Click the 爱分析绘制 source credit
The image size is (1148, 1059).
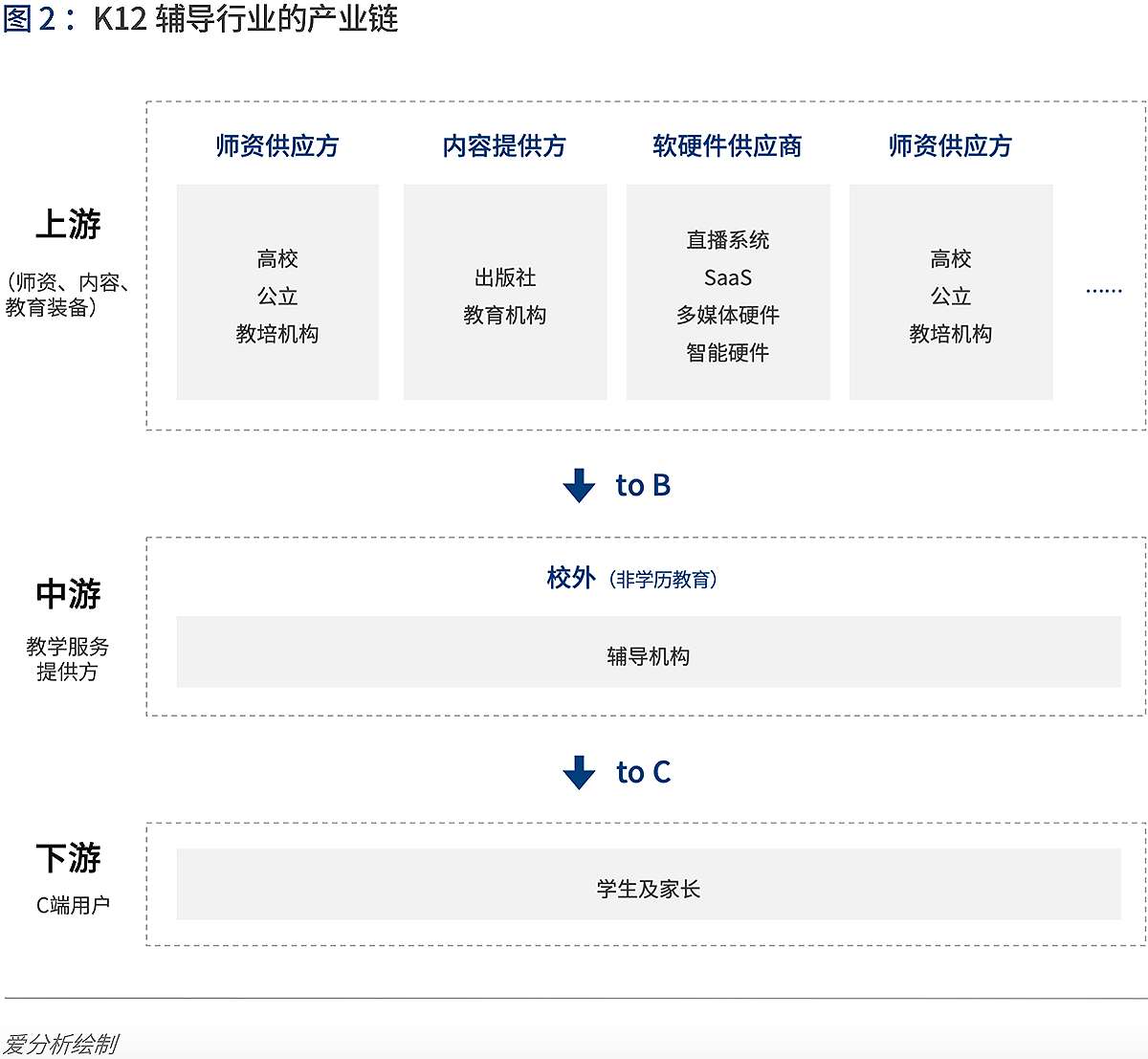(60, 1044)
